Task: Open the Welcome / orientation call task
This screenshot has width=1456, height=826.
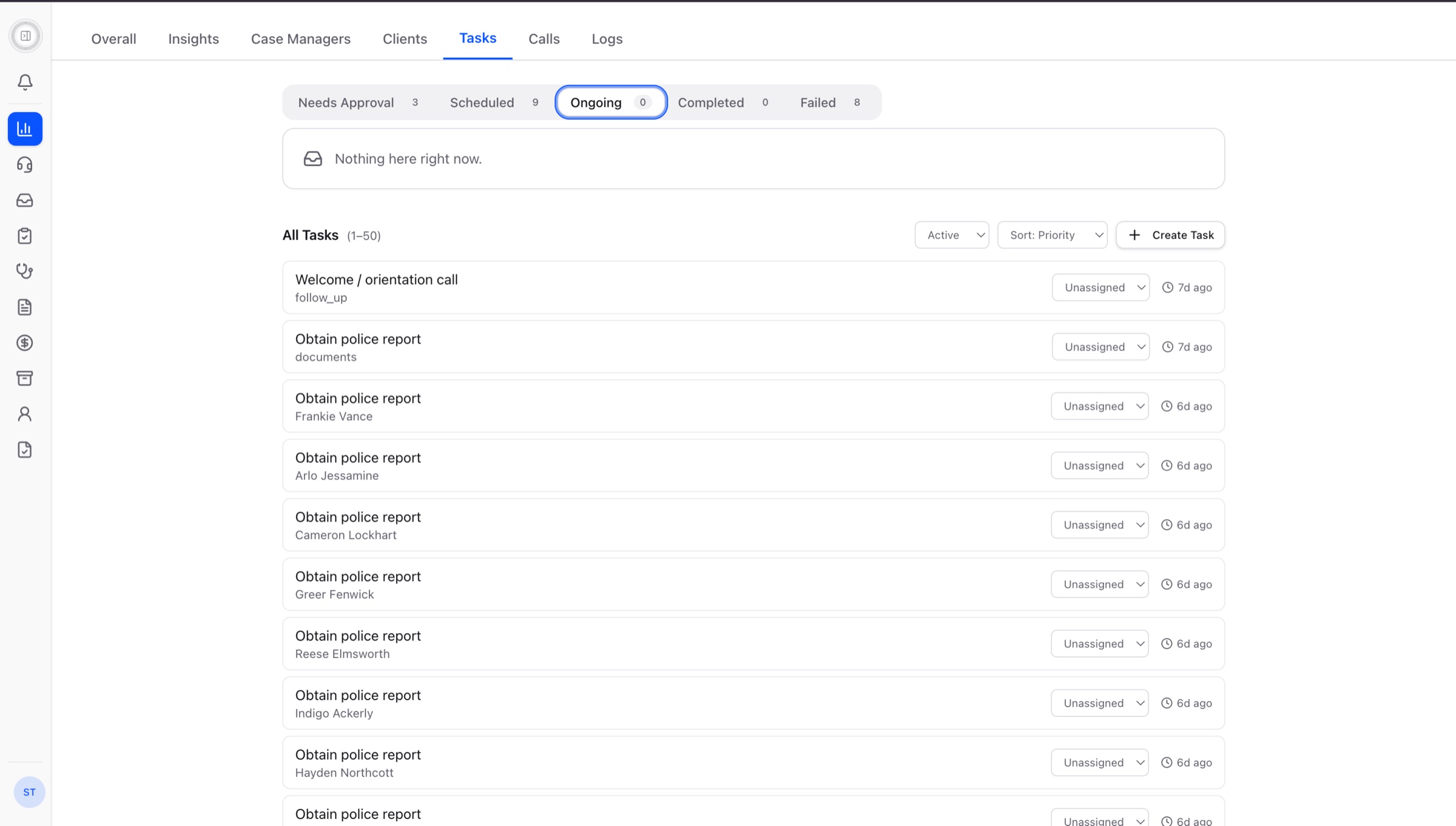Action: pyautogui.click(x=753, y=287)
